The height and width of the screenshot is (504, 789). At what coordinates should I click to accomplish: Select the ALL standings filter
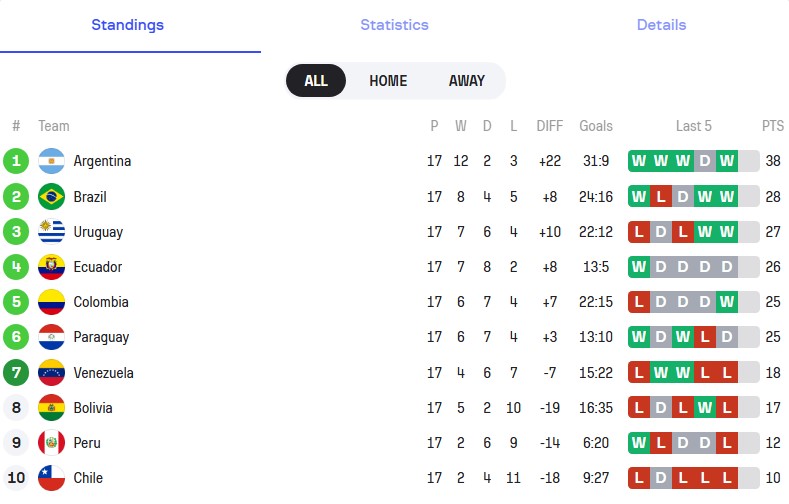(x=316, y=81)
